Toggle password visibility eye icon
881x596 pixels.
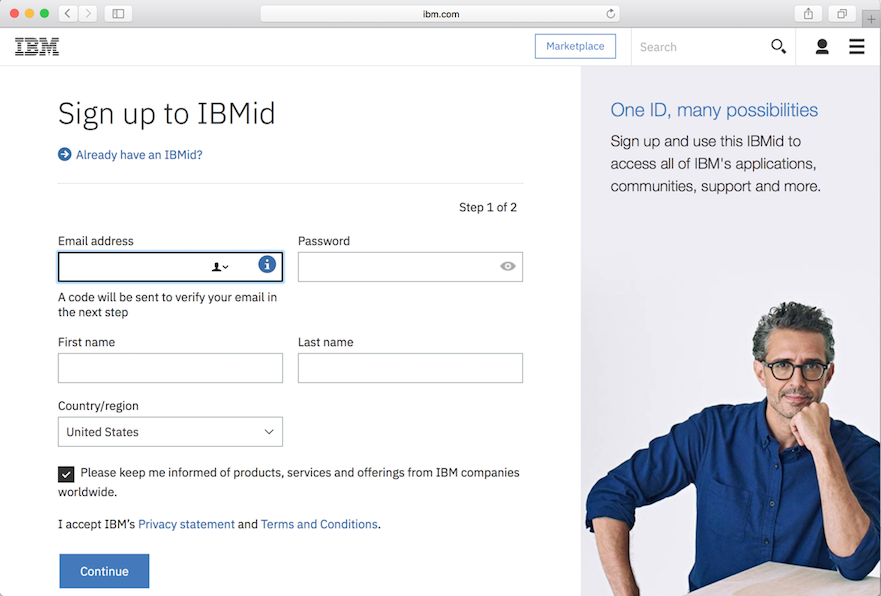[508, 266]
